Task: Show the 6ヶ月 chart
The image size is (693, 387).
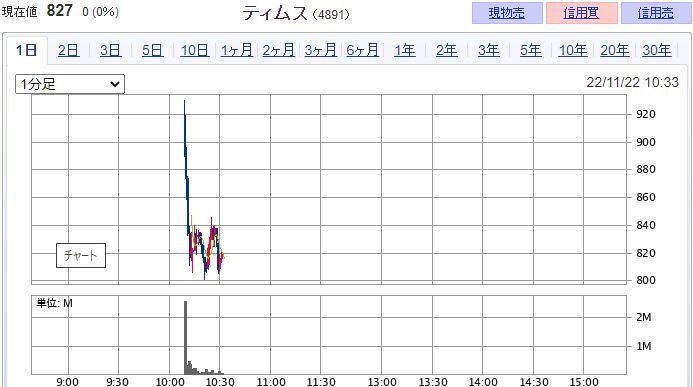Action: click(362, 50)
